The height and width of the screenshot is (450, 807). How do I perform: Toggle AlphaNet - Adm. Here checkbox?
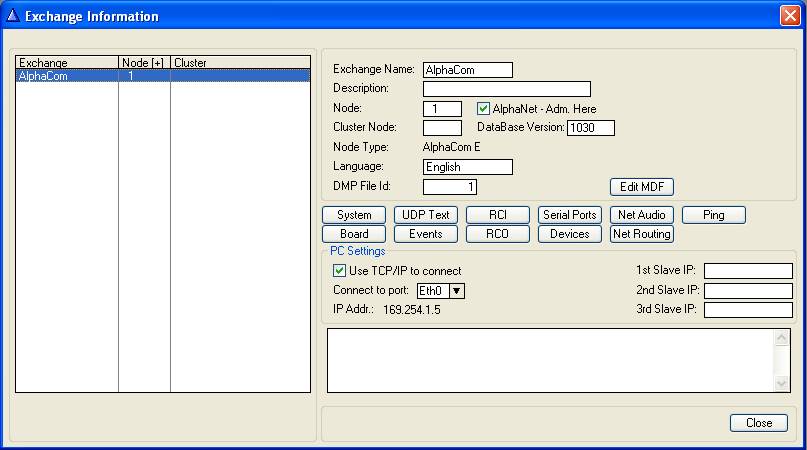484,108
